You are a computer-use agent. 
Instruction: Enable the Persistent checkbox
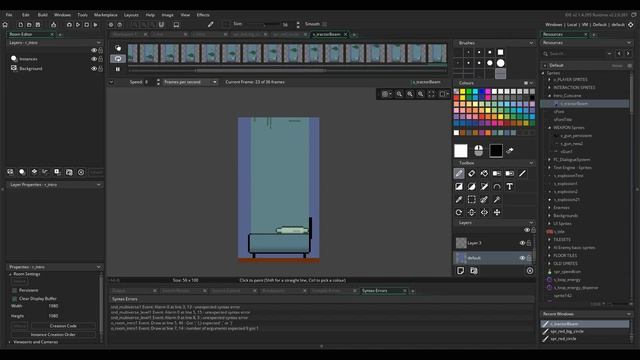[x=15, y=290]
